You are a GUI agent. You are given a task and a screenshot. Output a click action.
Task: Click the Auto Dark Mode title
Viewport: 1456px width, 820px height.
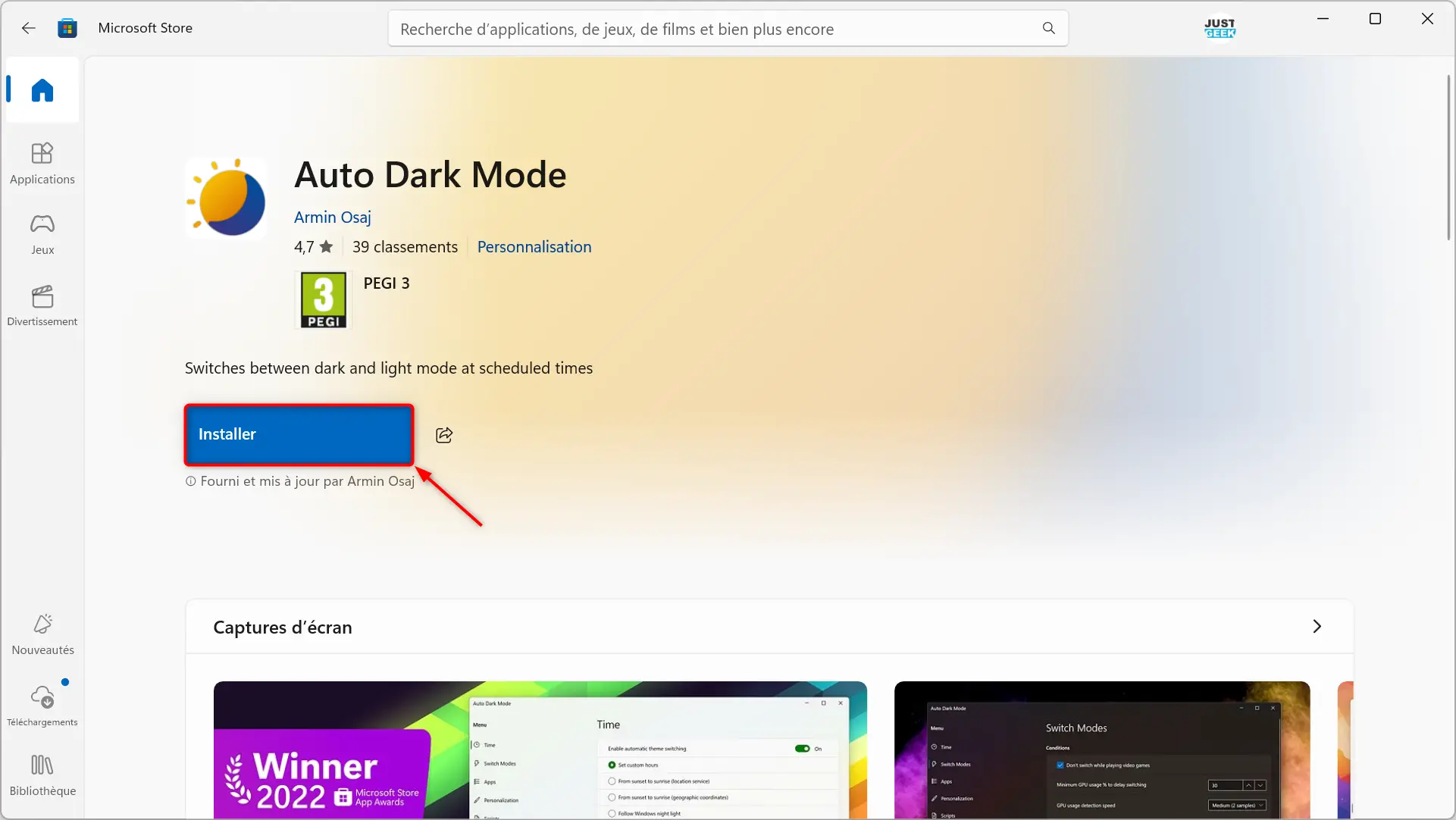click(431, 175)
